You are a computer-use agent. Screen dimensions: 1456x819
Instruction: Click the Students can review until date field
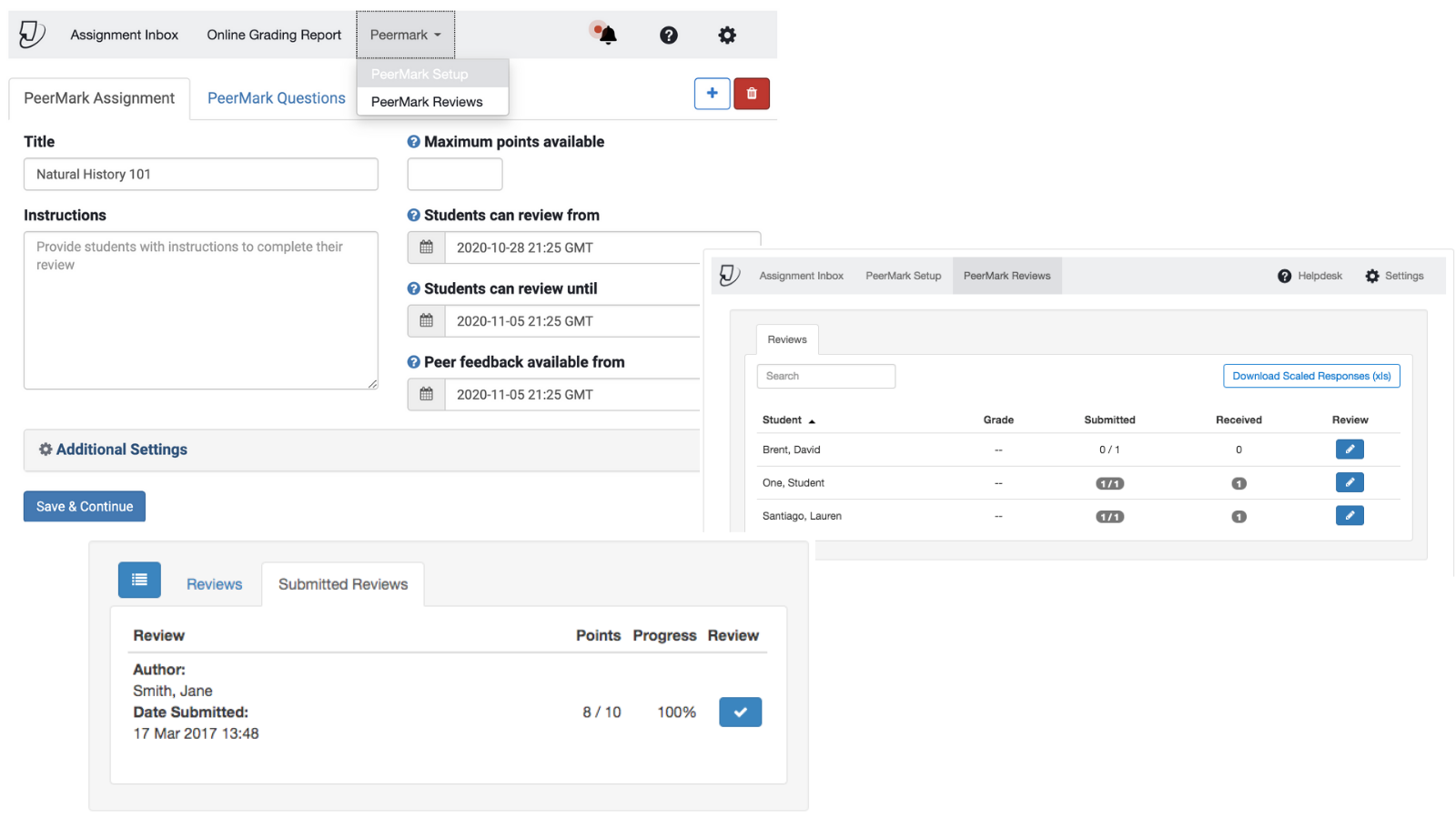click(572, 321)
